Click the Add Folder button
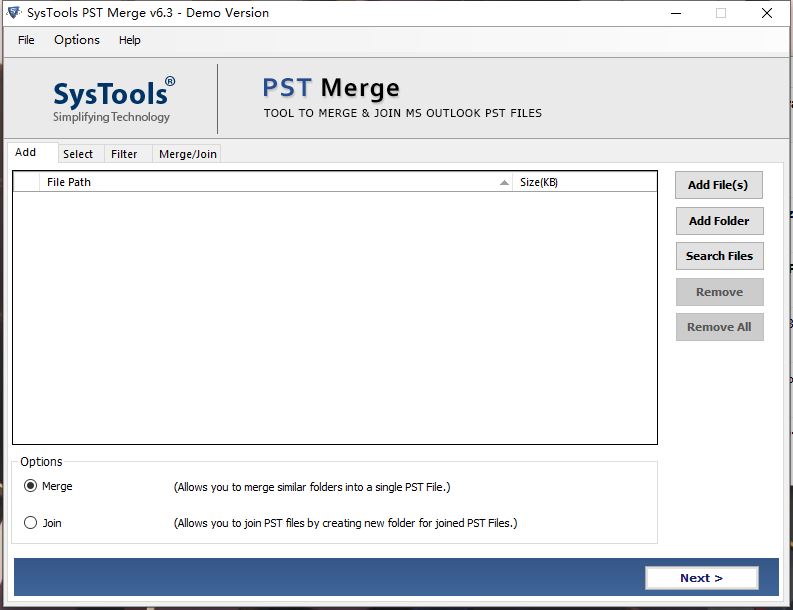Viewport: 793px width, 610px height. (x=720, y=221)
